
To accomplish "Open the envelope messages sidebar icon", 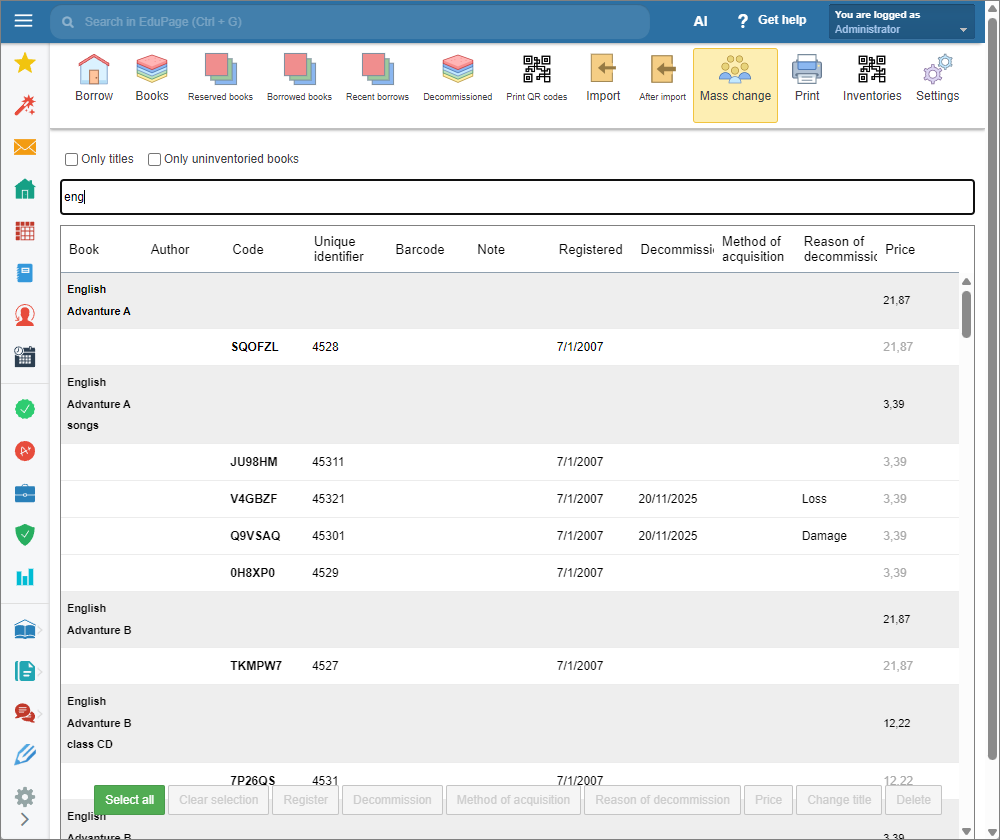I will 25,147.
